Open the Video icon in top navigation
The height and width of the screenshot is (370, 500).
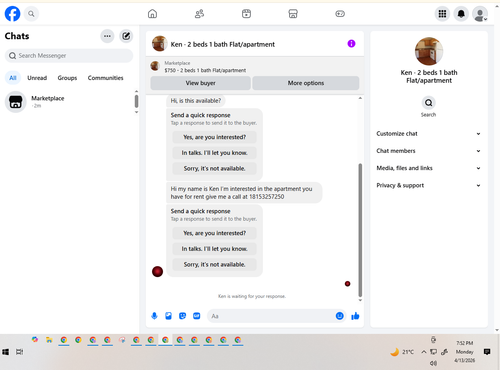pyautogui.click(x=246, y=14)
